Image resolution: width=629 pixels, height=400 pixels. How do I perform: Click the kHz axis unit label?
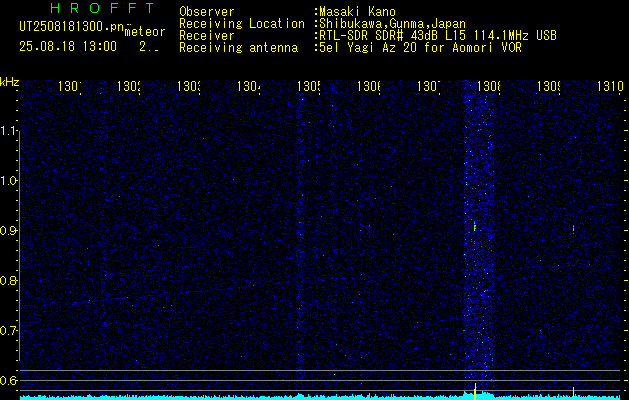point(9,82)
